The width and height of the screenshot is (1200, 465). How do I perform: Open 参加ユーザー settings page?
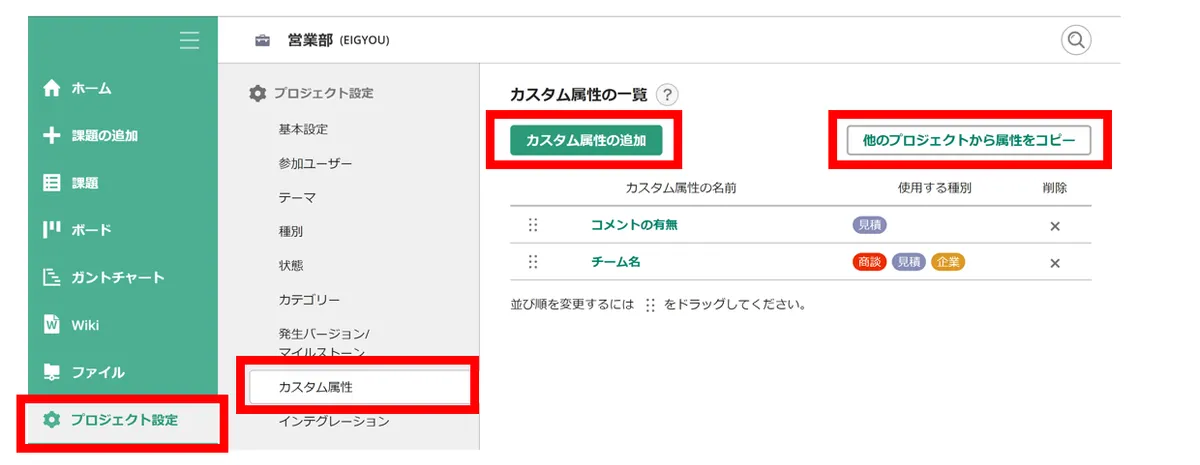click(x=315, y=163)
